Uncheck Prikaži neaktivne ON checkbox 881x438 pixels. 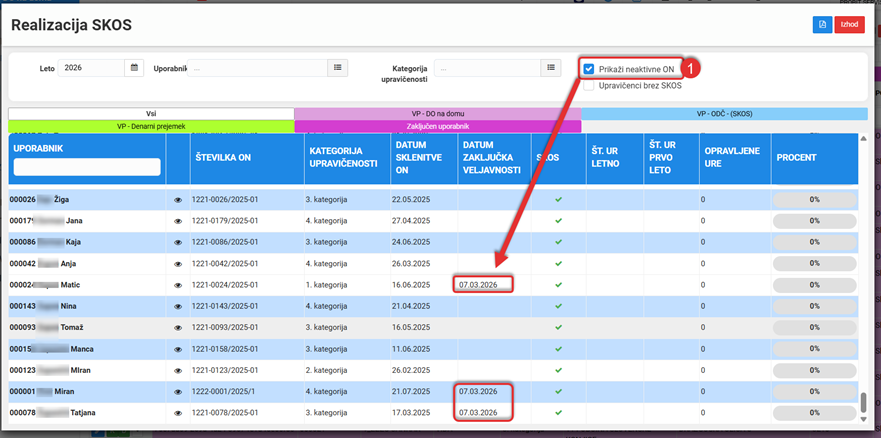point(589,69)
